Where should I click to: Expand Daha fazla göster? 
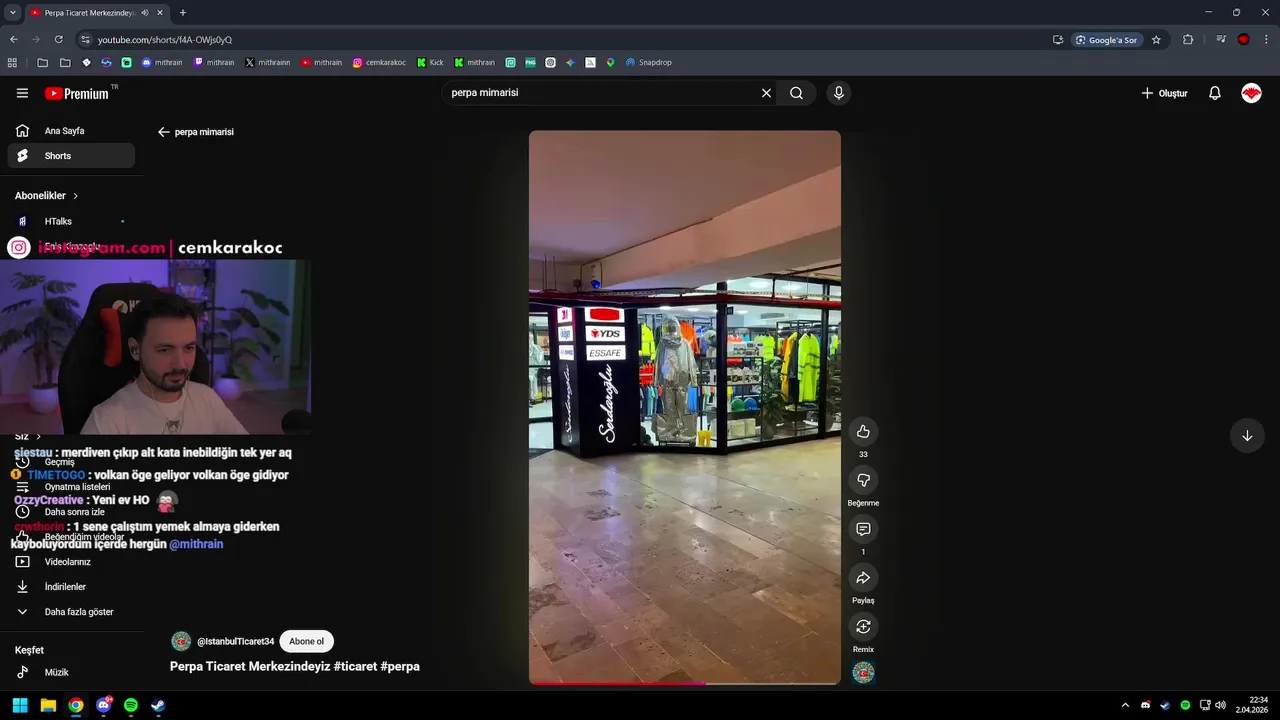click(71, 612)
